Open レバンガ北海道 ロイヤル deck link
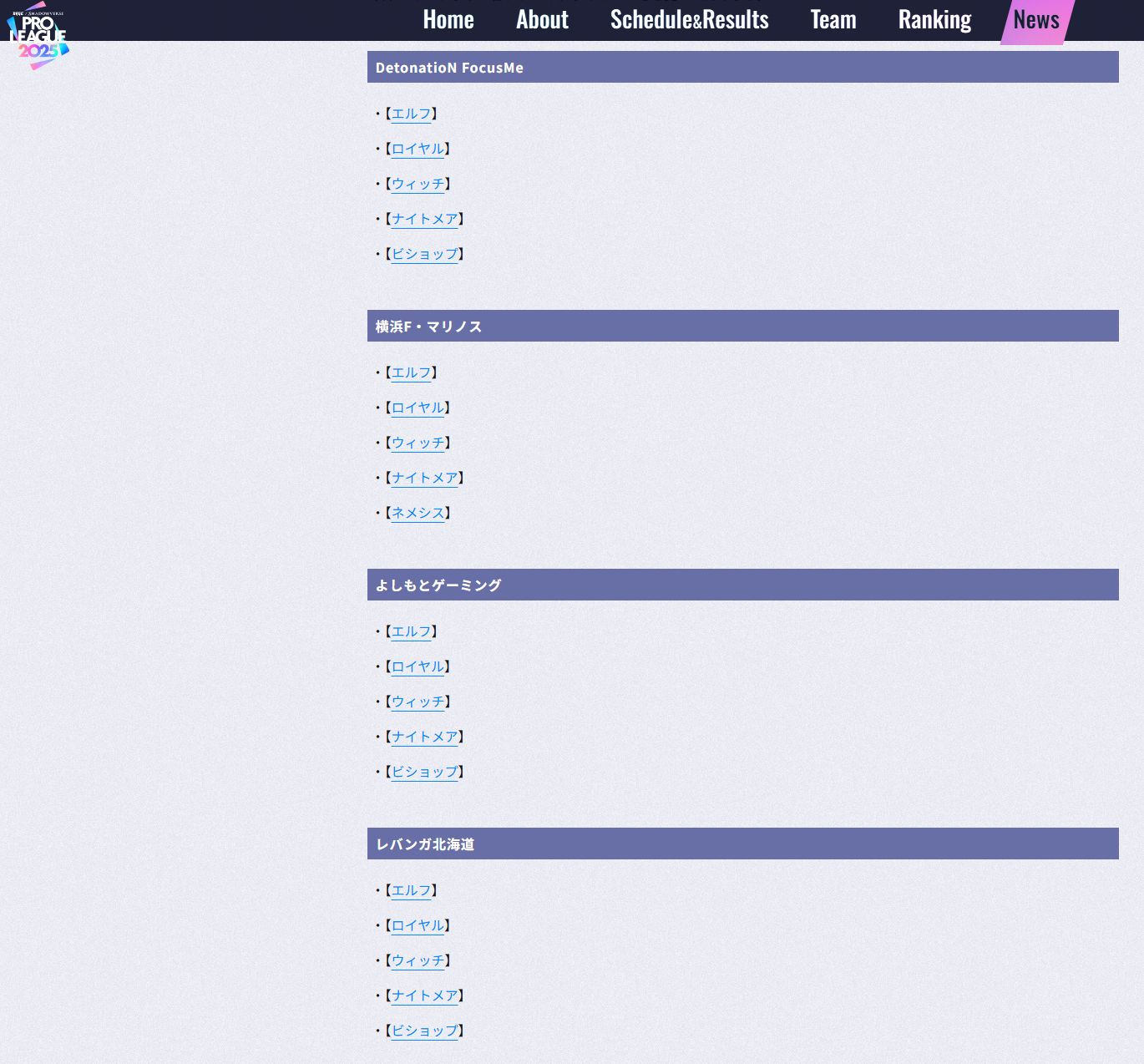 [418, 925]
